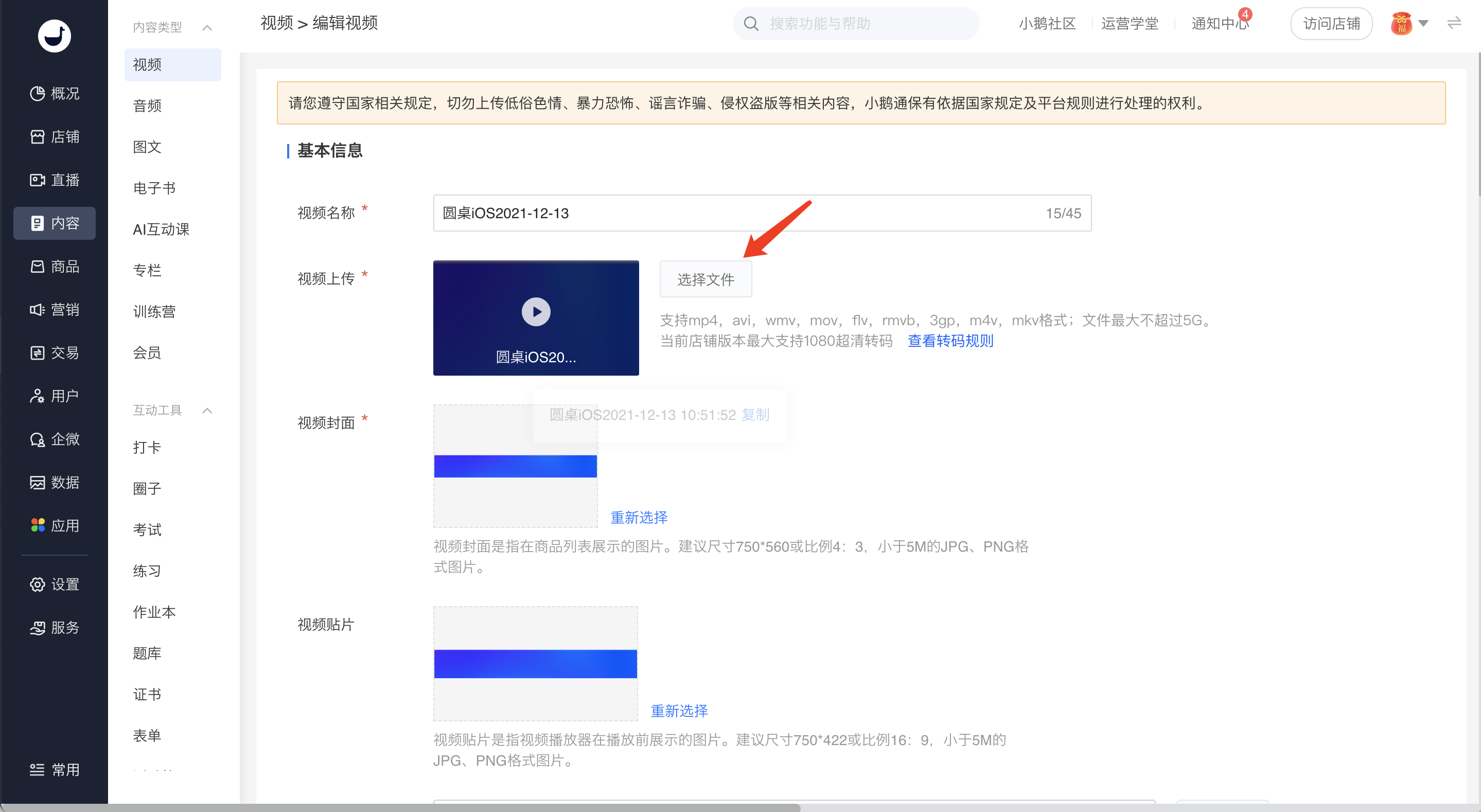This screenshot has width=1481, height=812.
Task: Open the 店铺 shop section
Action: click(x=55, y=136)
